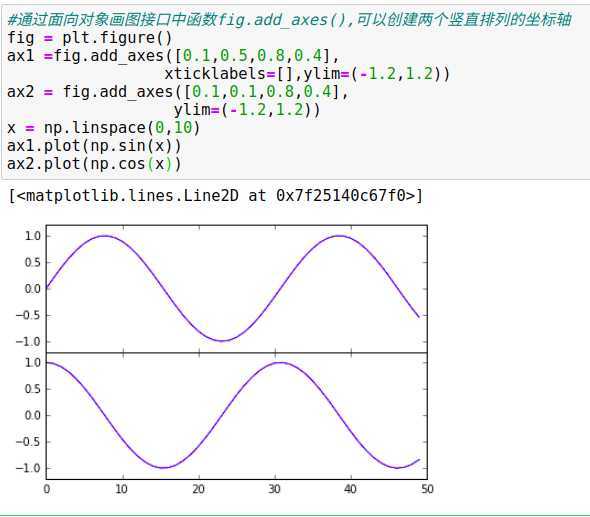Image resolution: width=590 pixels, height=517 pixels.
Task: Click the ax1.plot(np.sin(x)) line
Action: click(94, 146)
